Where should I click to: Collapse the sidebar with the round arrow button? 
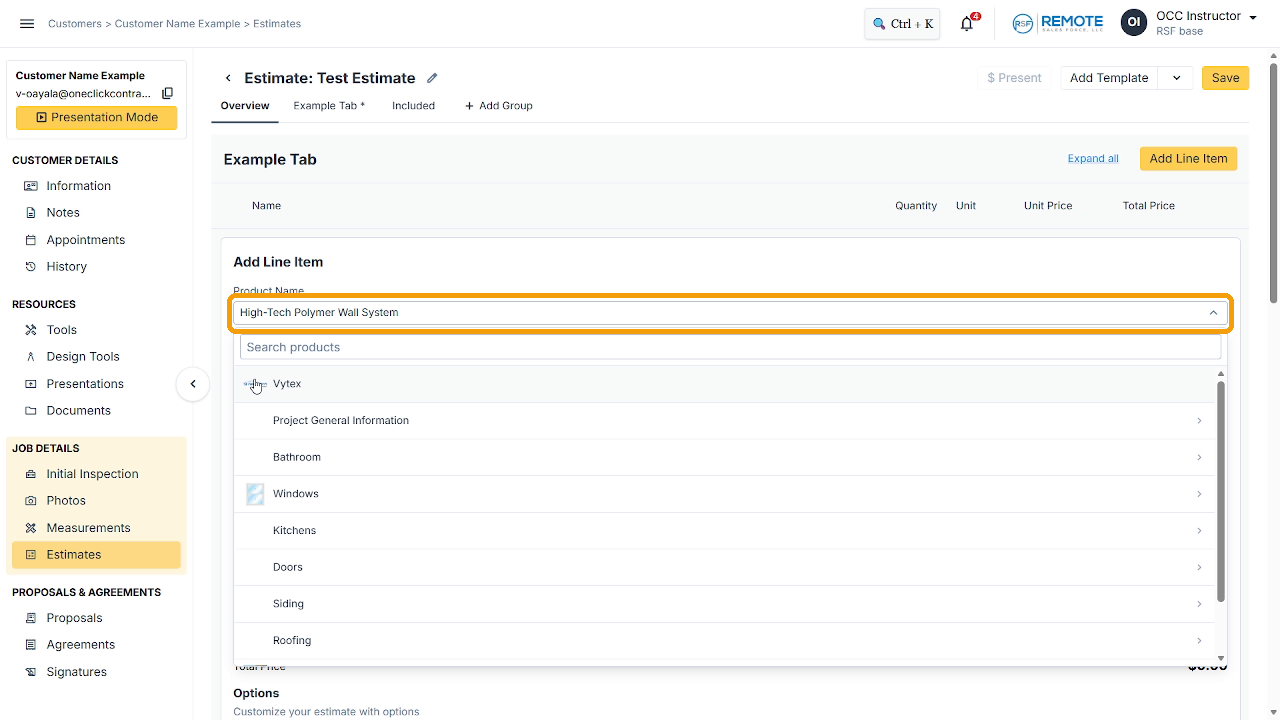[x=193, y=384]
